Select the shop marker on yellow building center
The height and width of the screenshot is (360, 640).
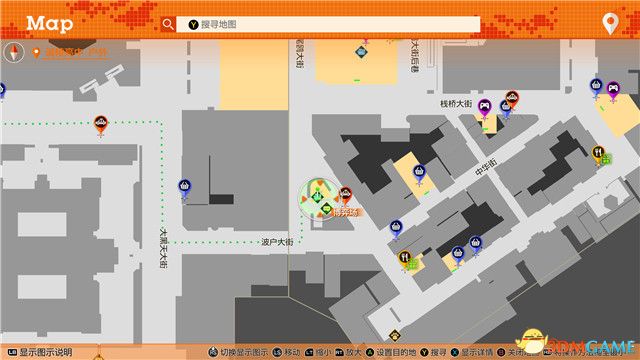point(419,173)
